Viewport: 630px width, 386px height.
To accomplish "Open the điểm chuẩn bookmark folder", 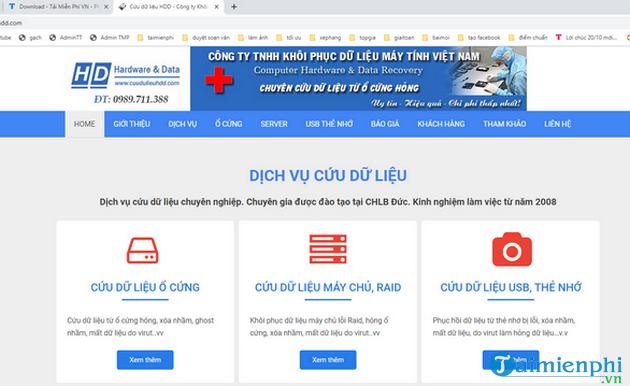I will (528, 37).
